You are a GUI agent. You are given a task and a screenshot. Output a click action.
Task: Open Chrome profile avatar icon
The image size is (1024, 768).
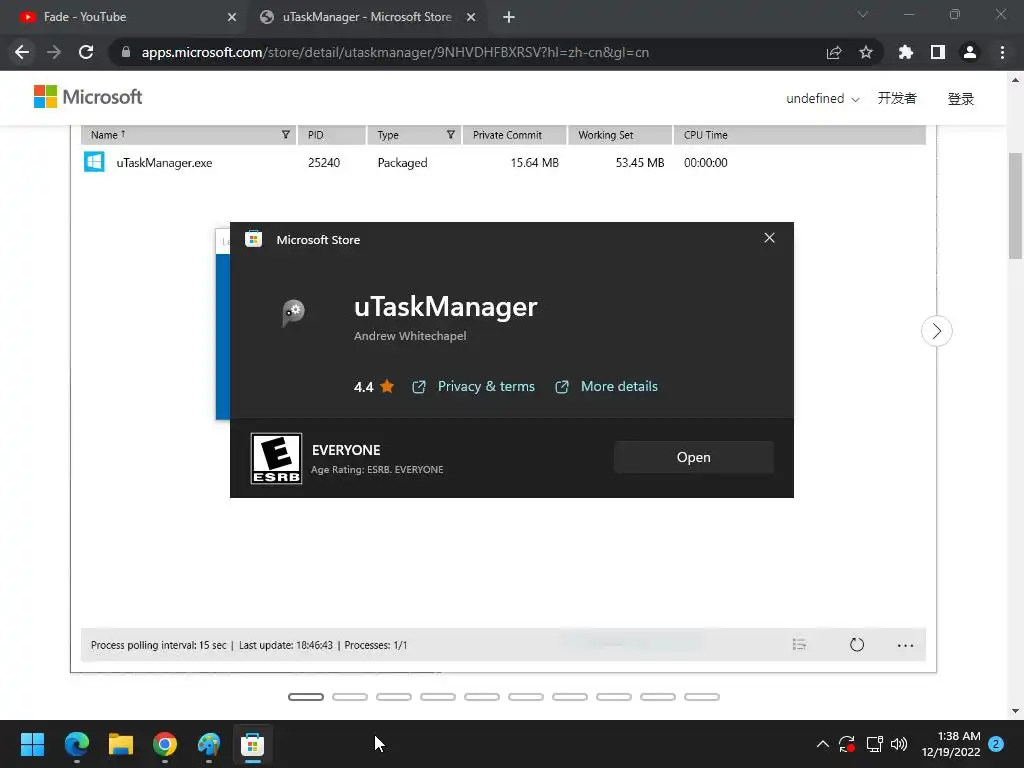pyautogui.click(x=970, y=52)
